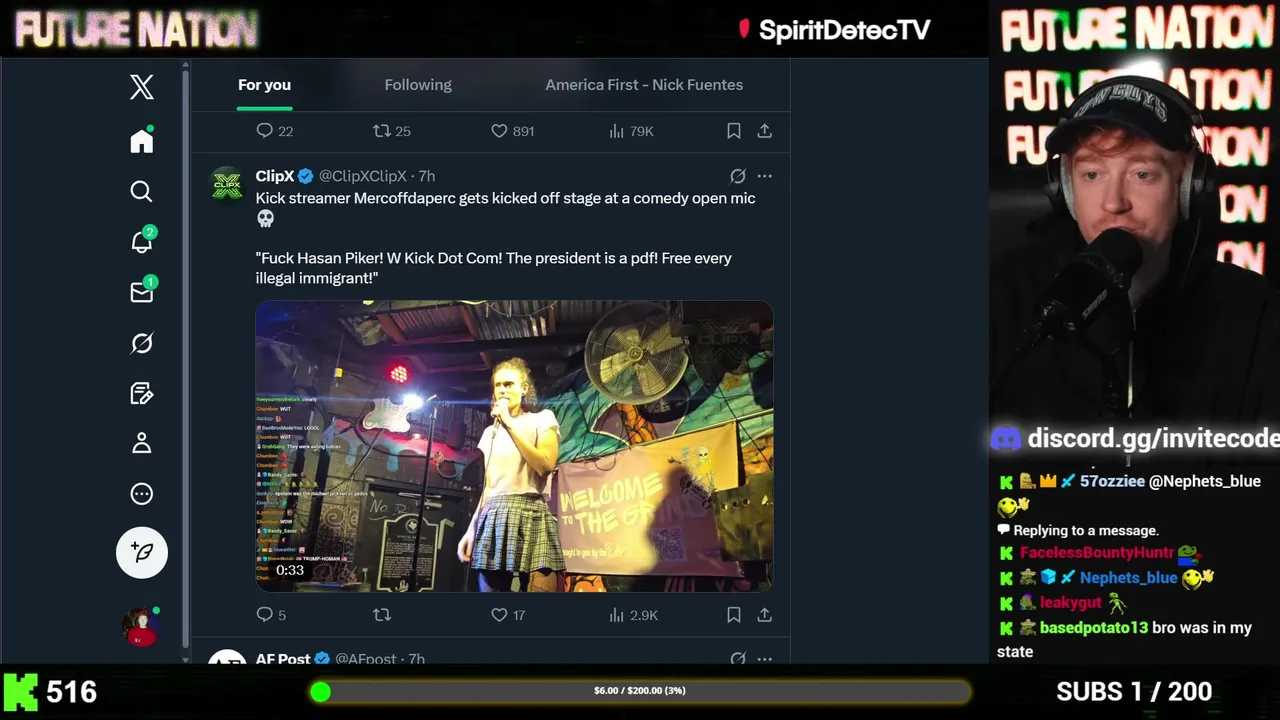View ClipX post analytics showing 2.9K
The width and height of the screenshot is (1280, 720).
(x=633, y=615)
